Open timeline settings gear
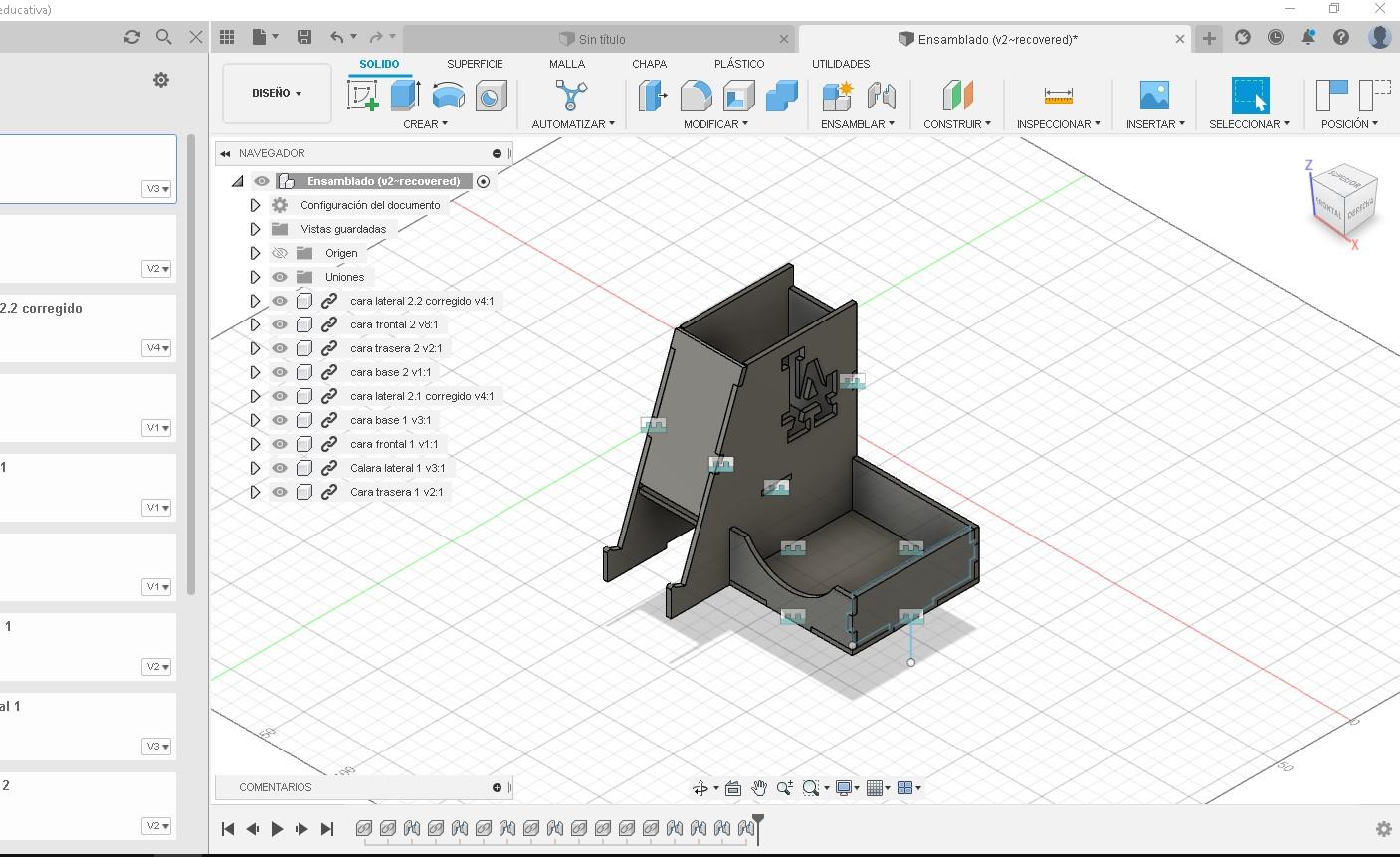 (x=1383, y=829)
